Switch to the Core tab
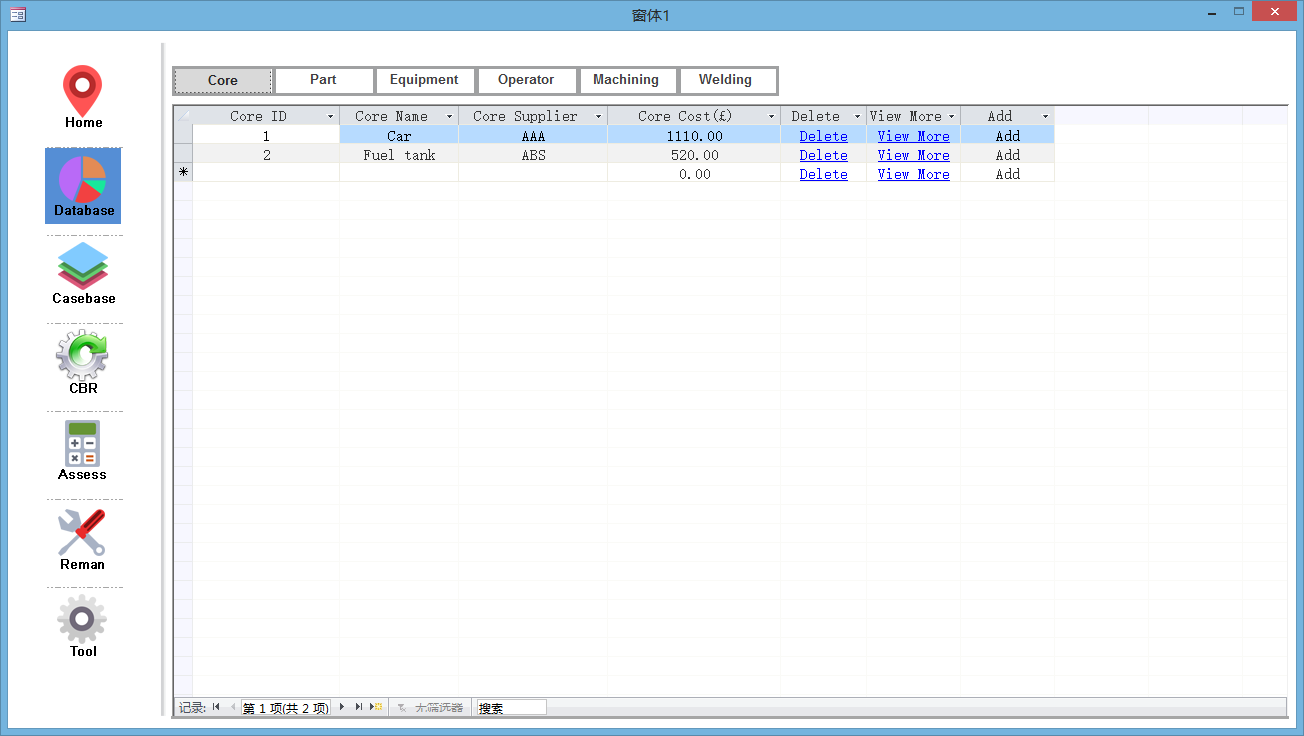Screen dimensions: 1304x736 tap(223, 81)
